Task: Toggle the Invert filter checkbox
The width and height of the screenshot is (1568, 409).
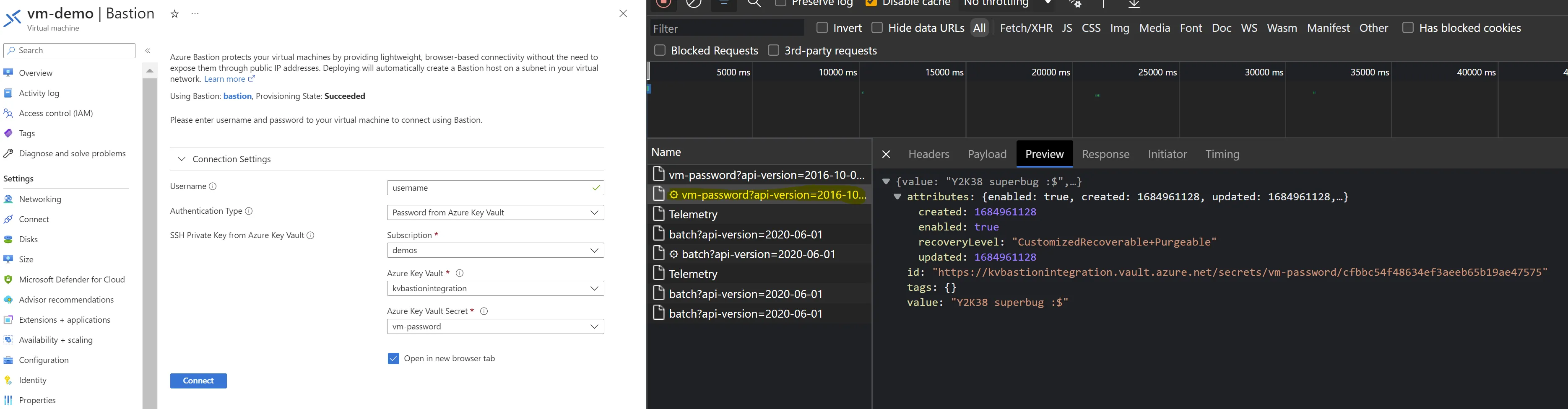Action: [x=822, y=27]
